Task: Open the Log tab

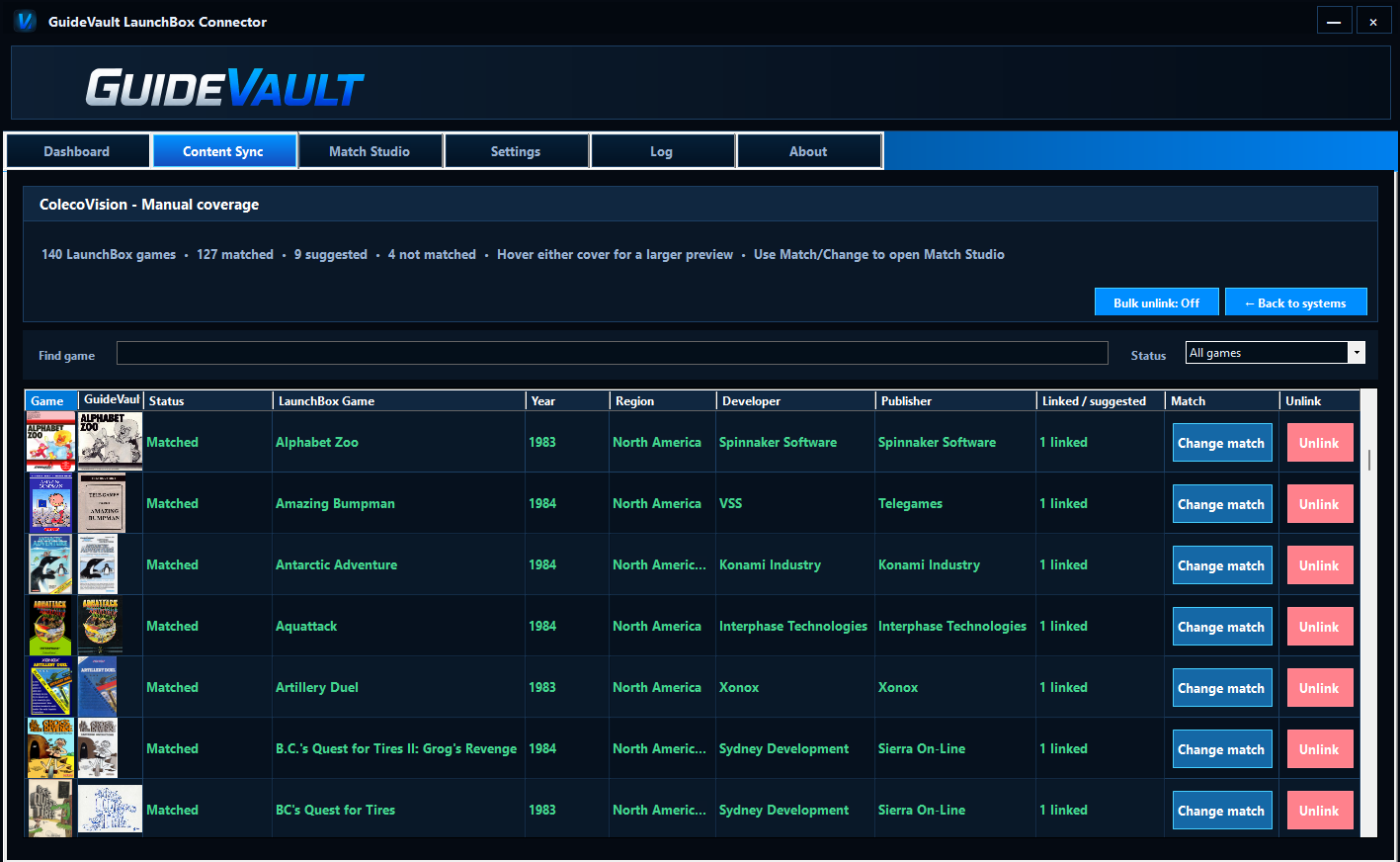Action: click(662, 151)
